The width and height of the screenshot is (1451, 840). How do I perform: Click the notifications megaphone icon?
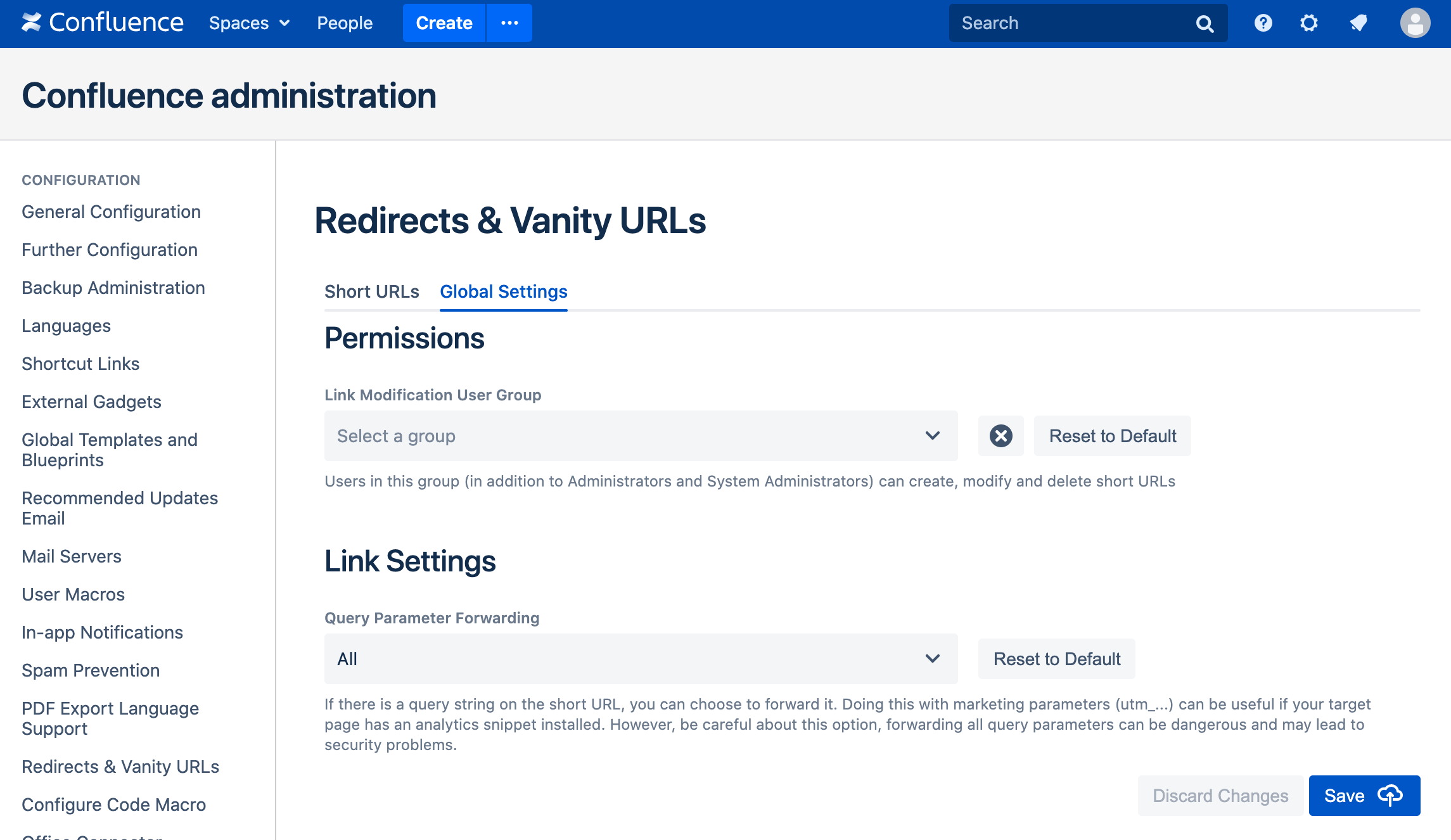click(1358, 23)
